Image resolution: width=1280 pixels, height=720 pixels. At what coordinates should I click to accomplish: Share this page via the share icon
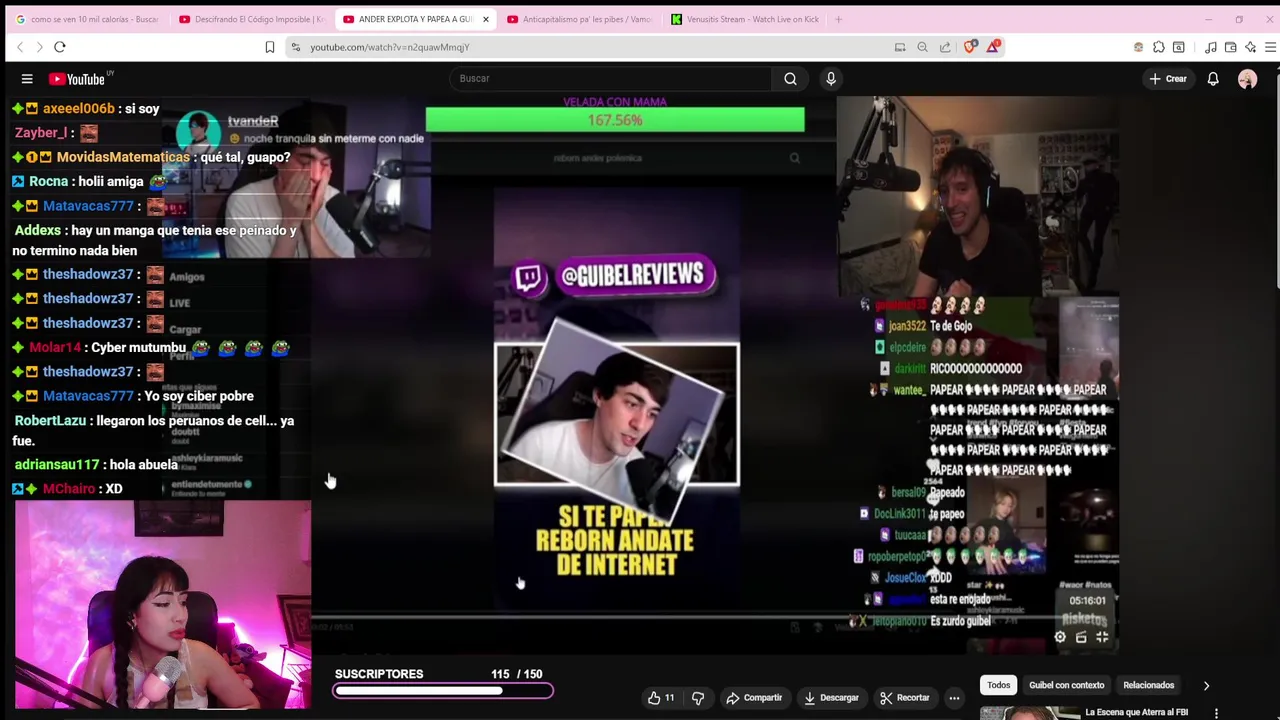pyautogui.click(x=945, y=47)
